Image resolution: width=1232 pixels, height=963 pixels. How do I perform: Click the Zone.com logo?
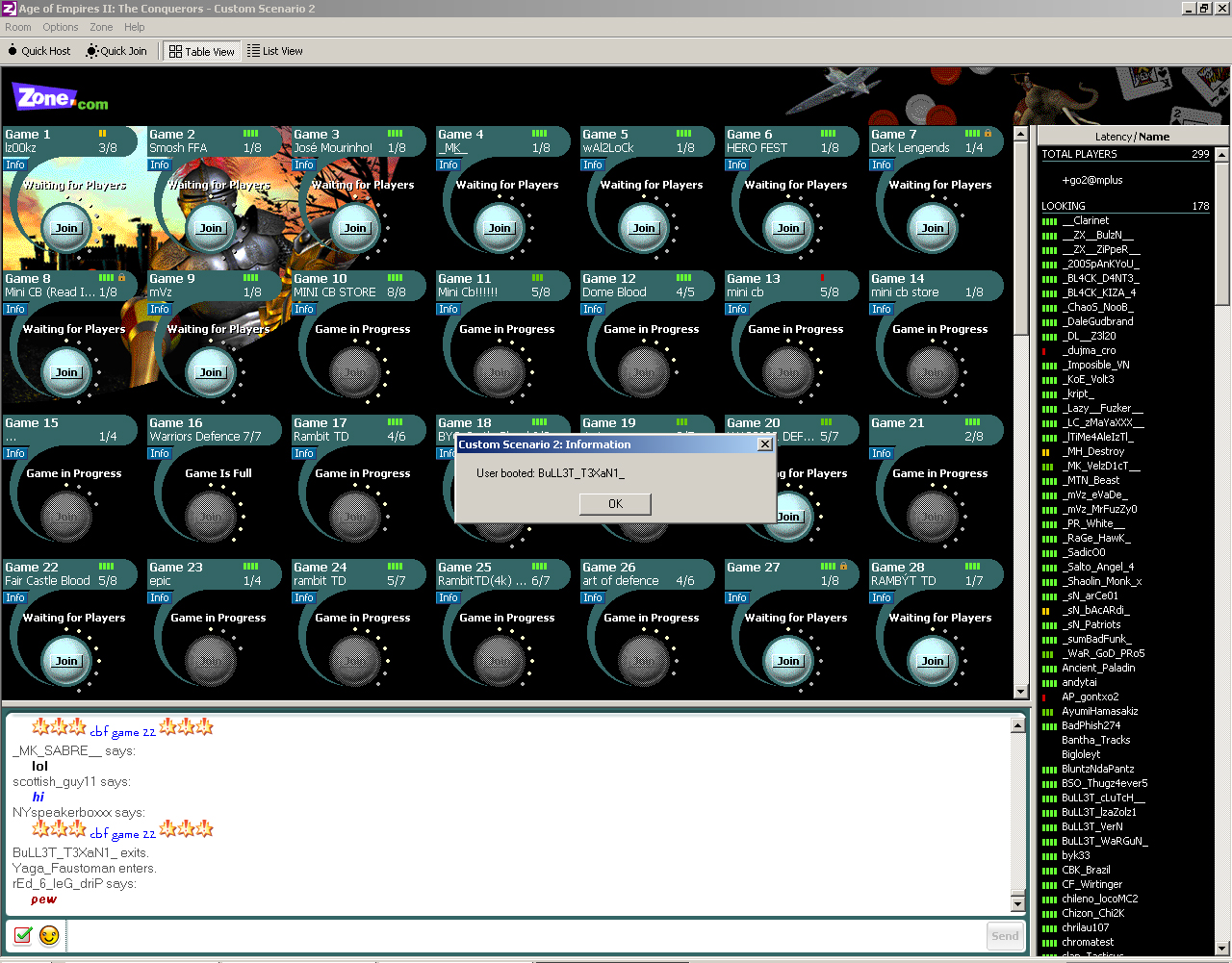tap(60, 97)
